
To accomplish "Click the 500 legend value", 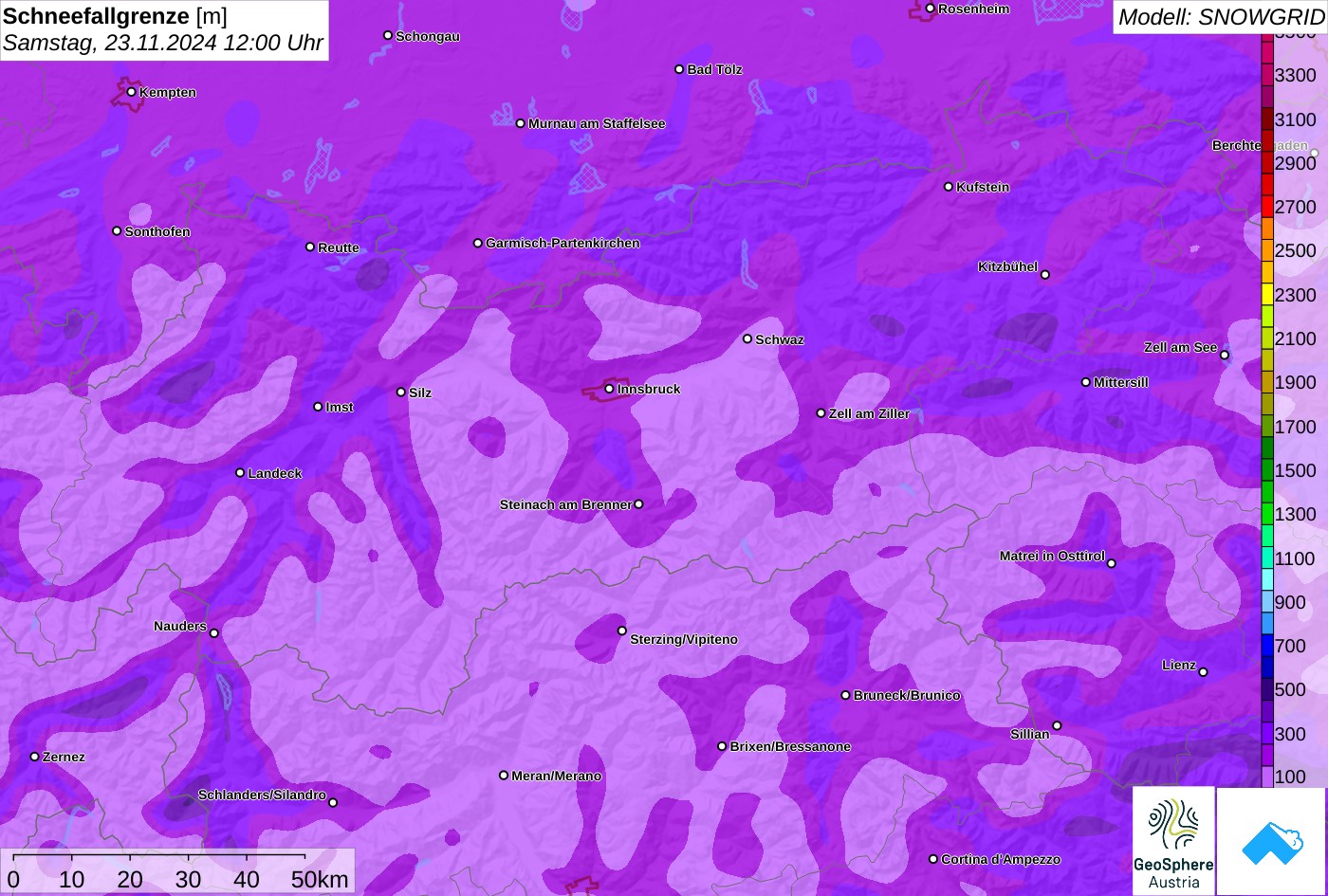I will coord(1290,689).
